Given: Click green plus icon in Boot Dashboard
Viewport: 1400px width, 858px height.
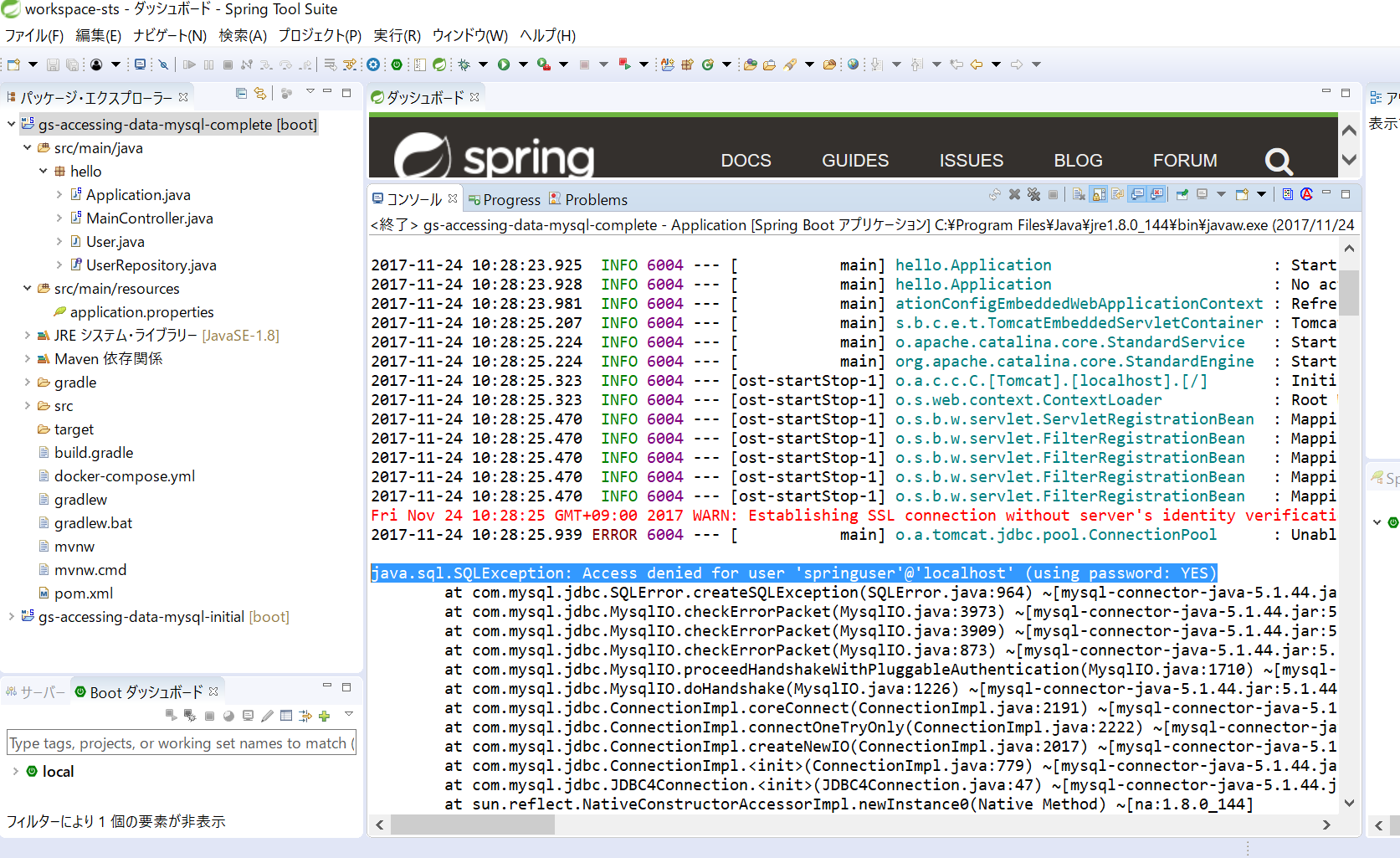Looking at the screenshot, I should point(325,716).
